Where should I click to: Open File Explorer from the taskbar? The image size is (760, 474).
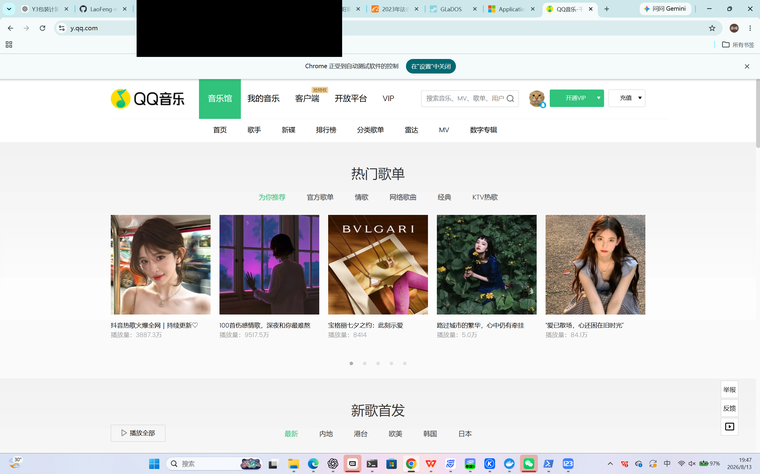point(293,464)
